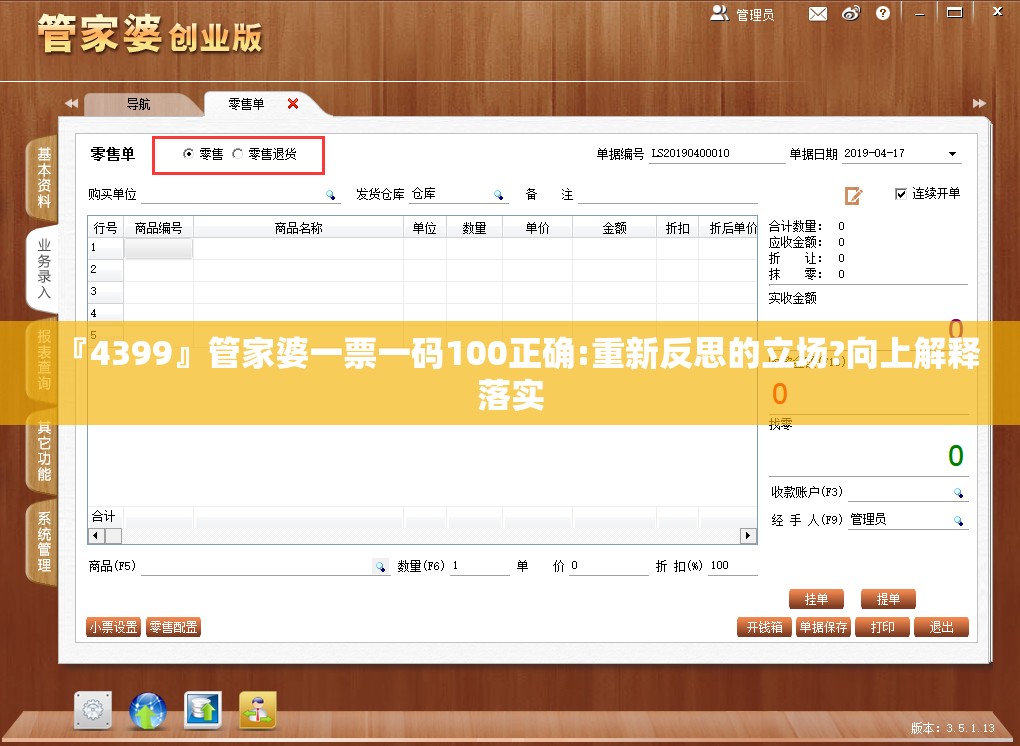This screenshot has height=746, width=1020.
Task: Click the 提单 button
Action: tap(888, 599)
